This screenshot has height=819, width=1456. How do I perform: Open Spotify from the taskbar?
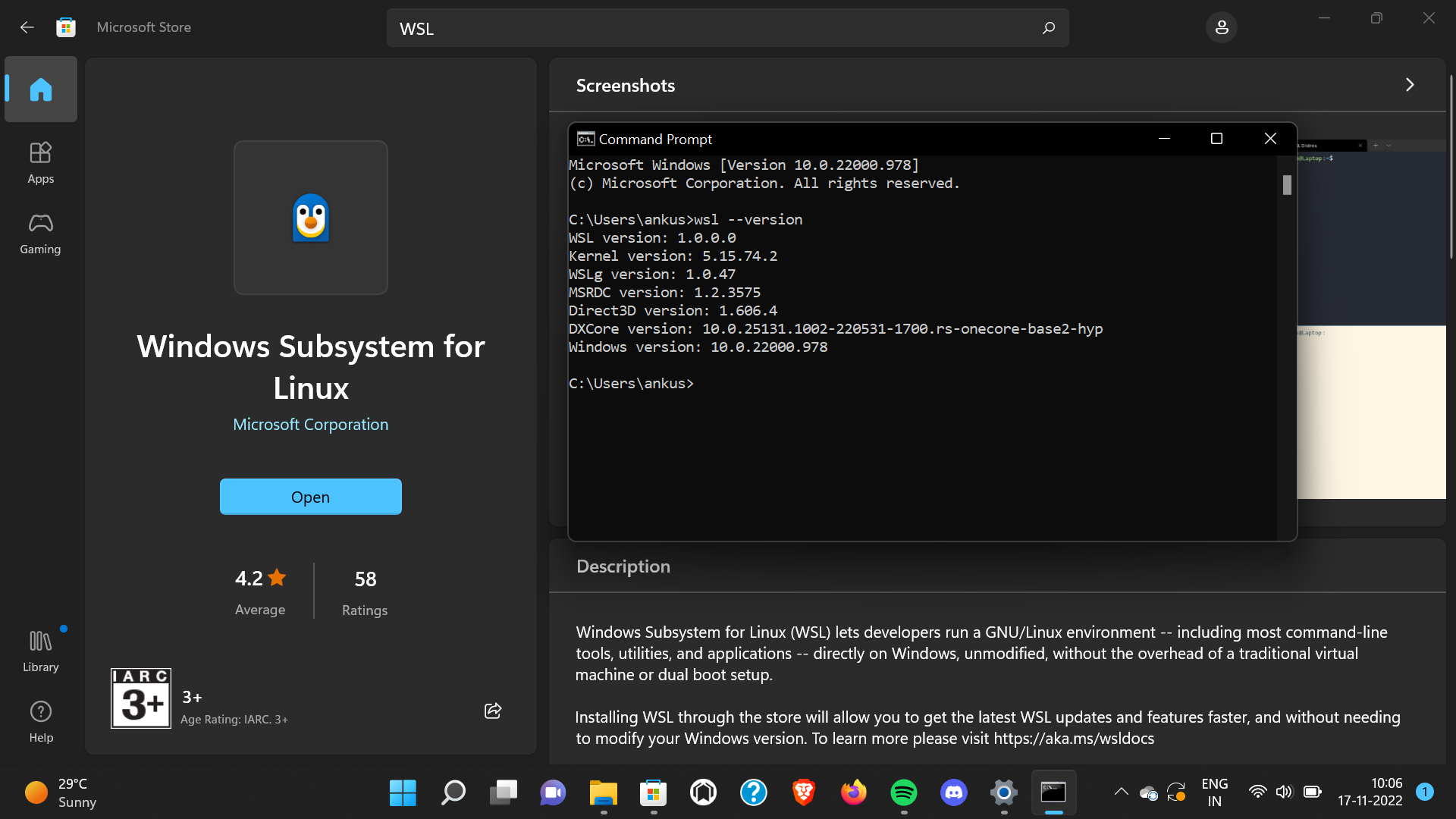point(903,792)
